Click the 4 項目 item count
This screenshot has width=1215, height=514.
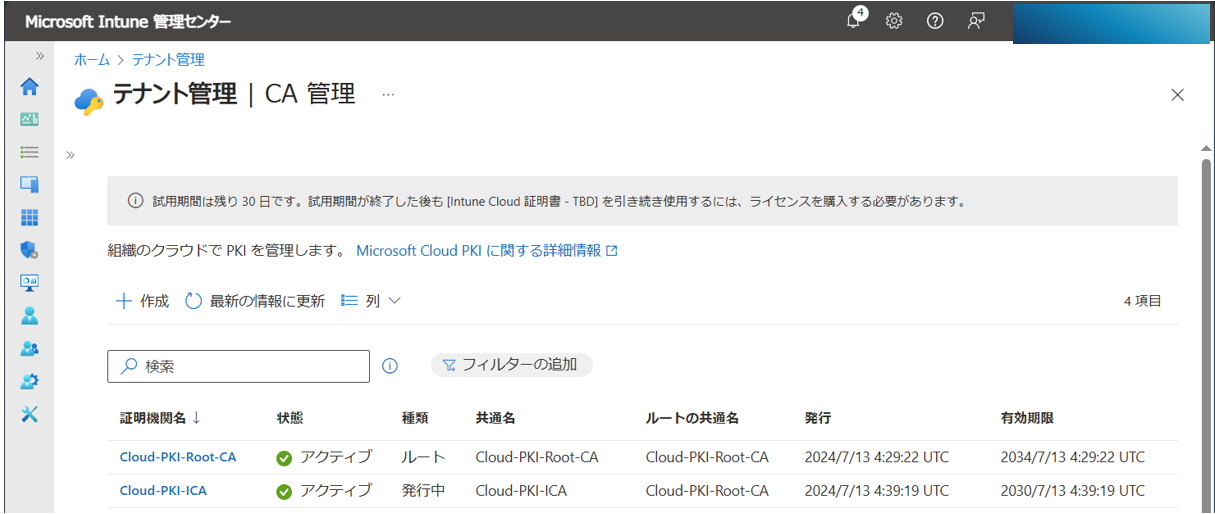(1142, 301)
